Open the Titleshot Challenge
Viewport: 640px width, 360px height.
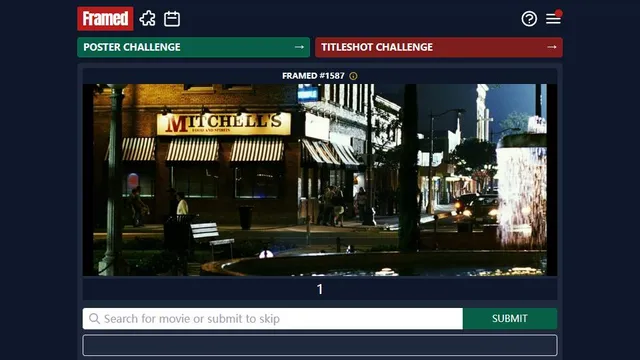[439, 47]
